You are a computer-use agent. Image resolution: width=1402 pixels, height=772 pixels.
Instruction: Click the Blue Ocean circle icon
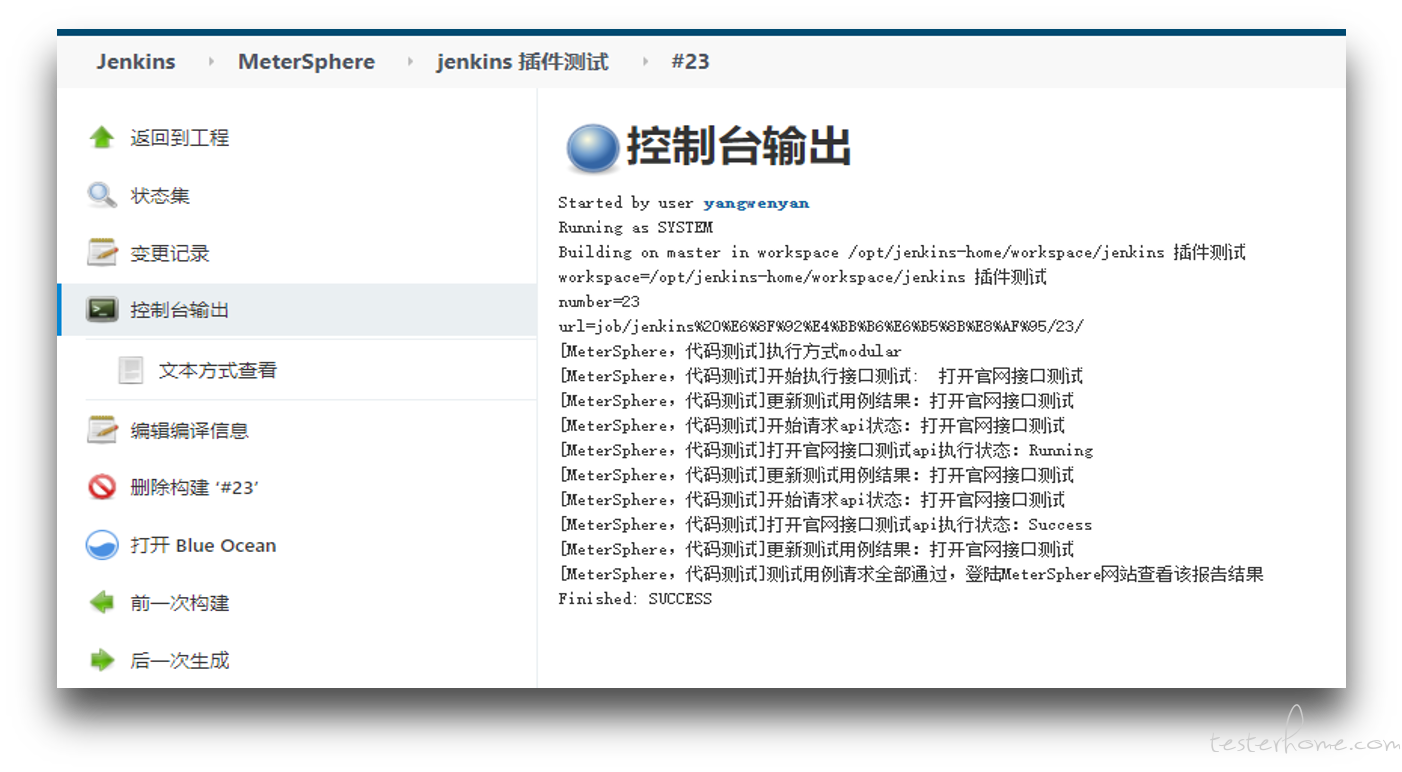coord(102,545)
